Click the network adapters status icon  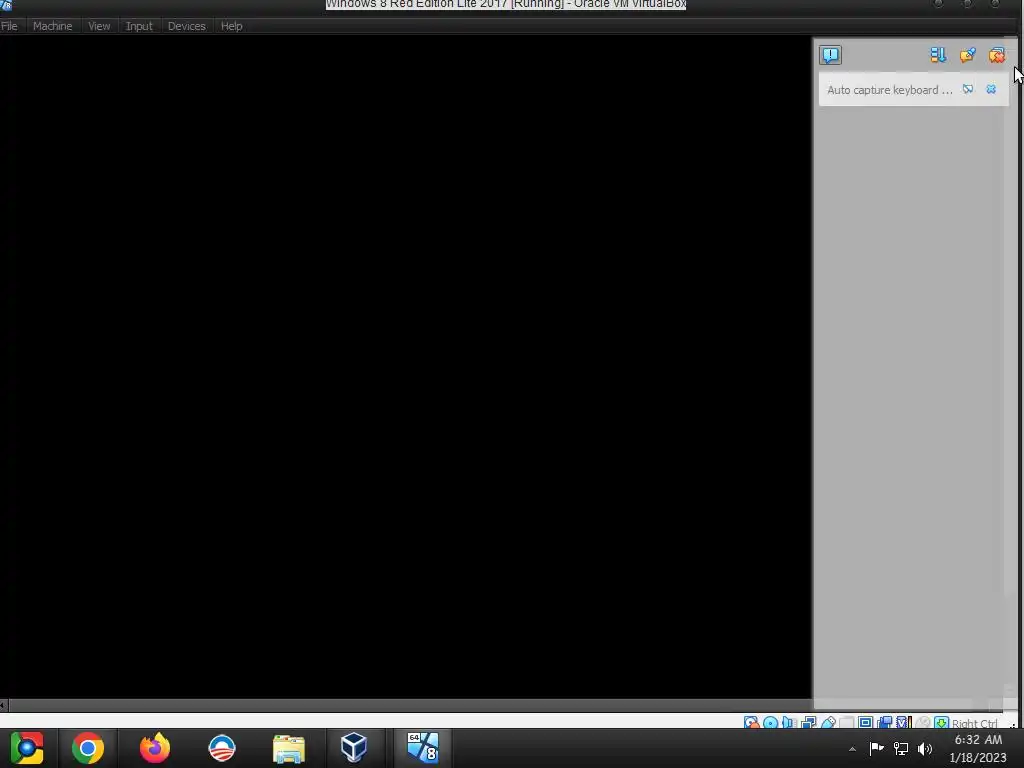[x=808, y=723]
